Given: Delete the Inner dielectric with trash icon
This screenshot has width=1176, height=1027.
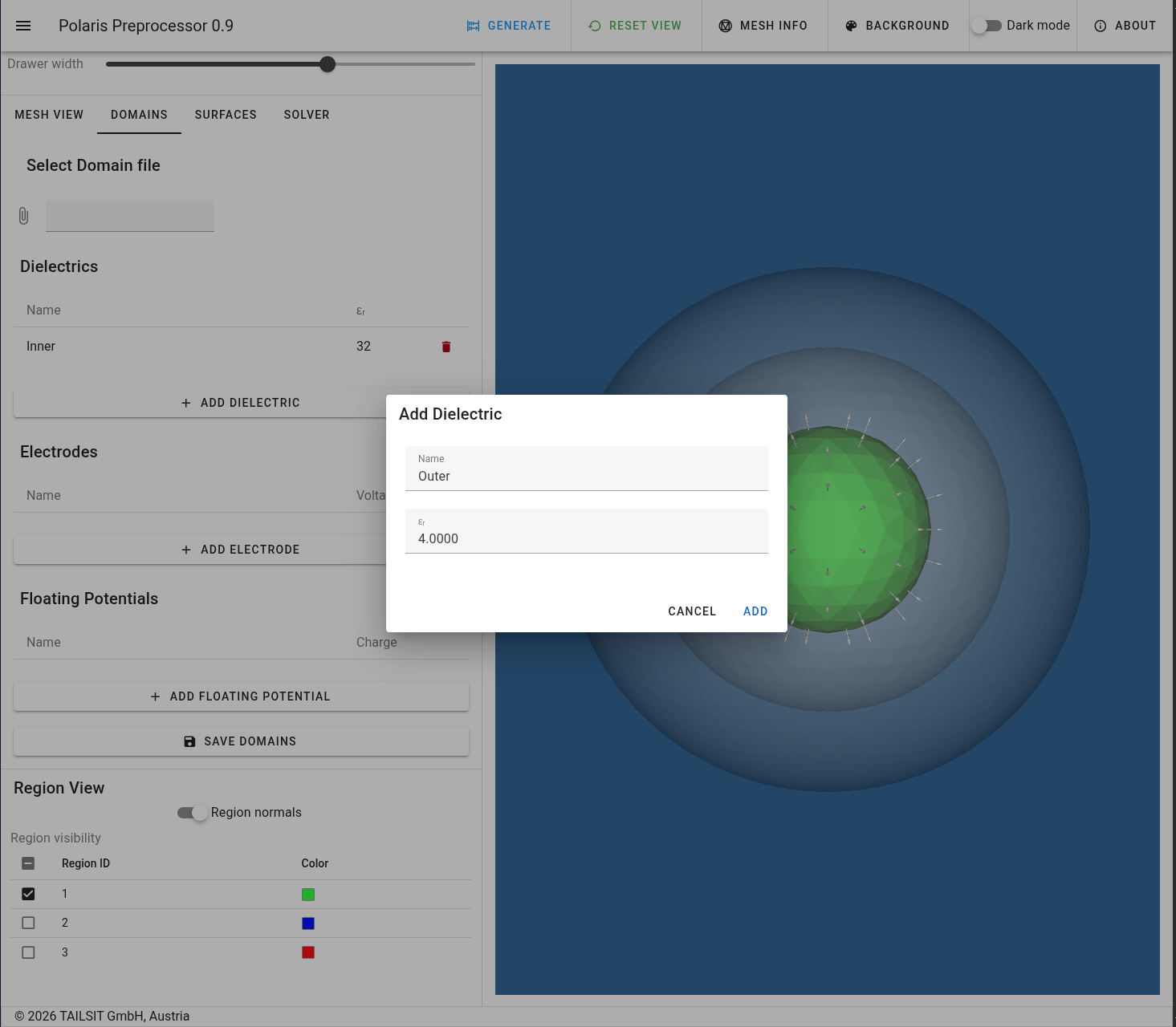Looking at the screenshot, I should 446,347.
